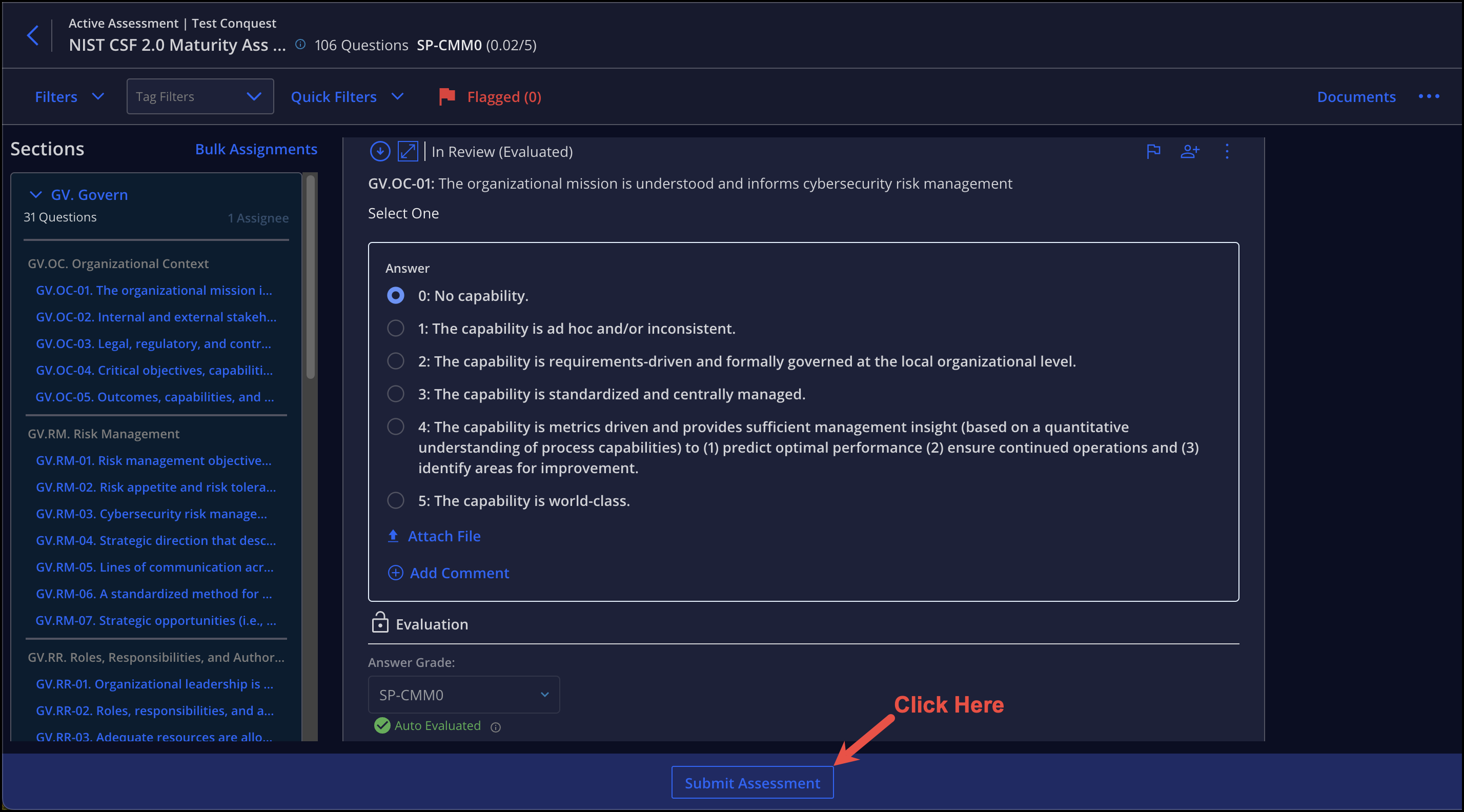1464x812 pixels.
Task: Select option 3: standardized and centrally managed
Action: coord(396,394)
